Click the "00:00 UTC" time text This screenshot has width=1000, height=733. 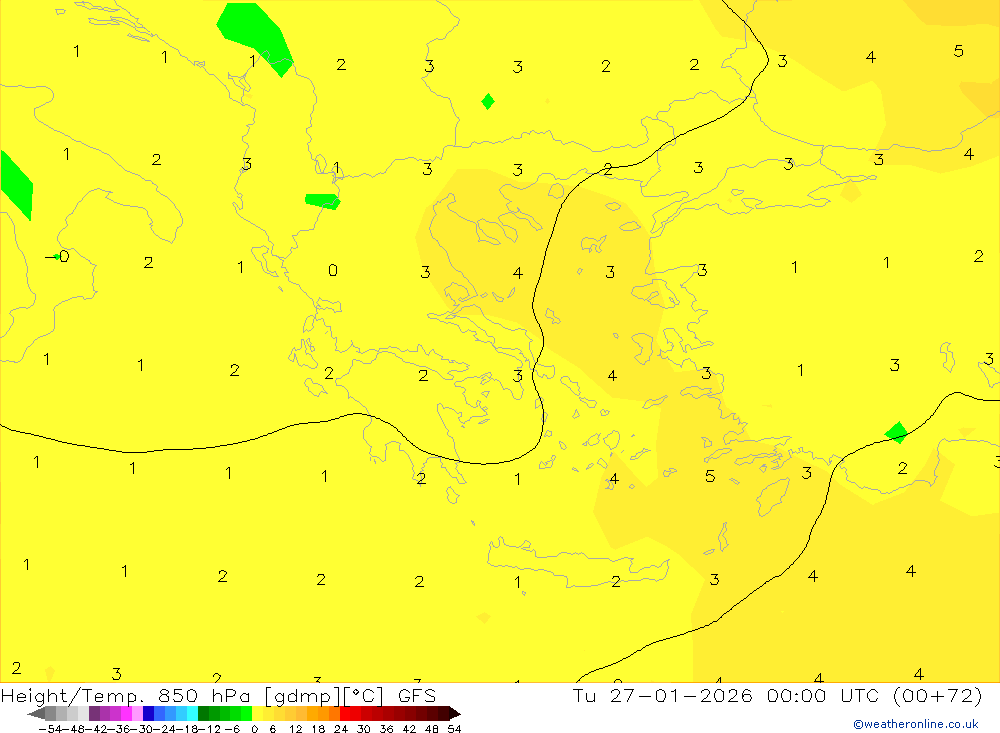tap(823, 695)
